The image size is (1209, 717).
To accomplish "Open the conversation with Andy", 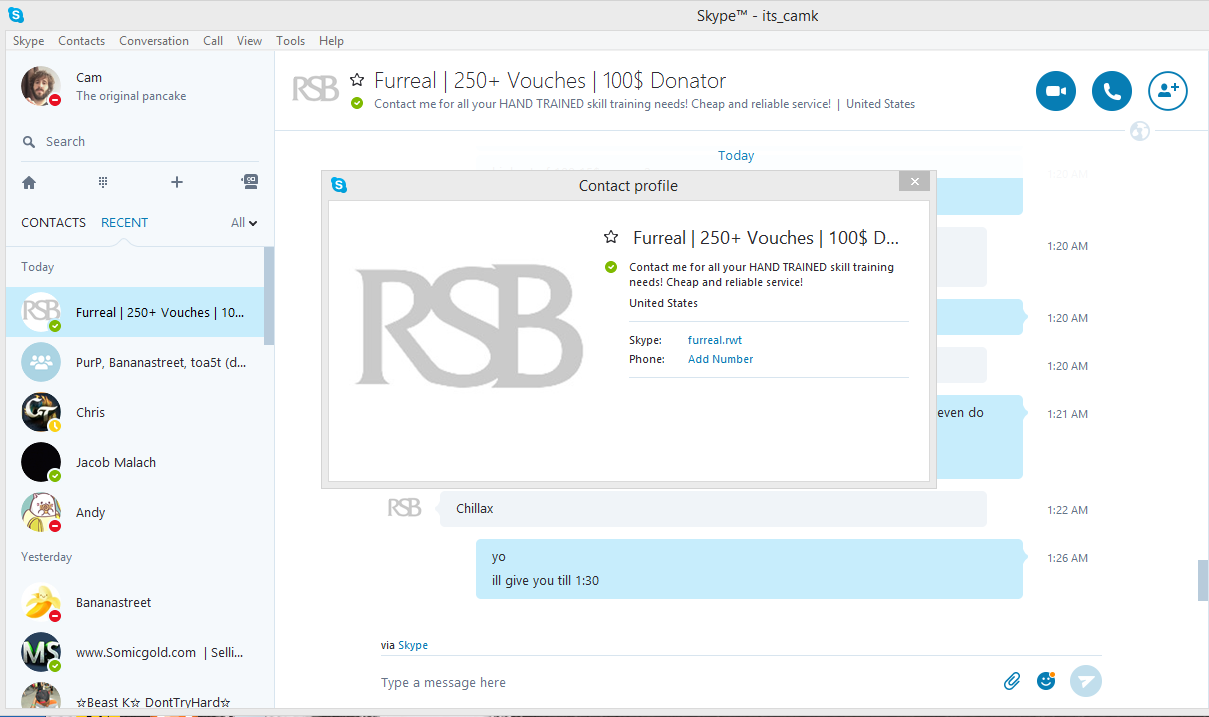I will point(135,512).
